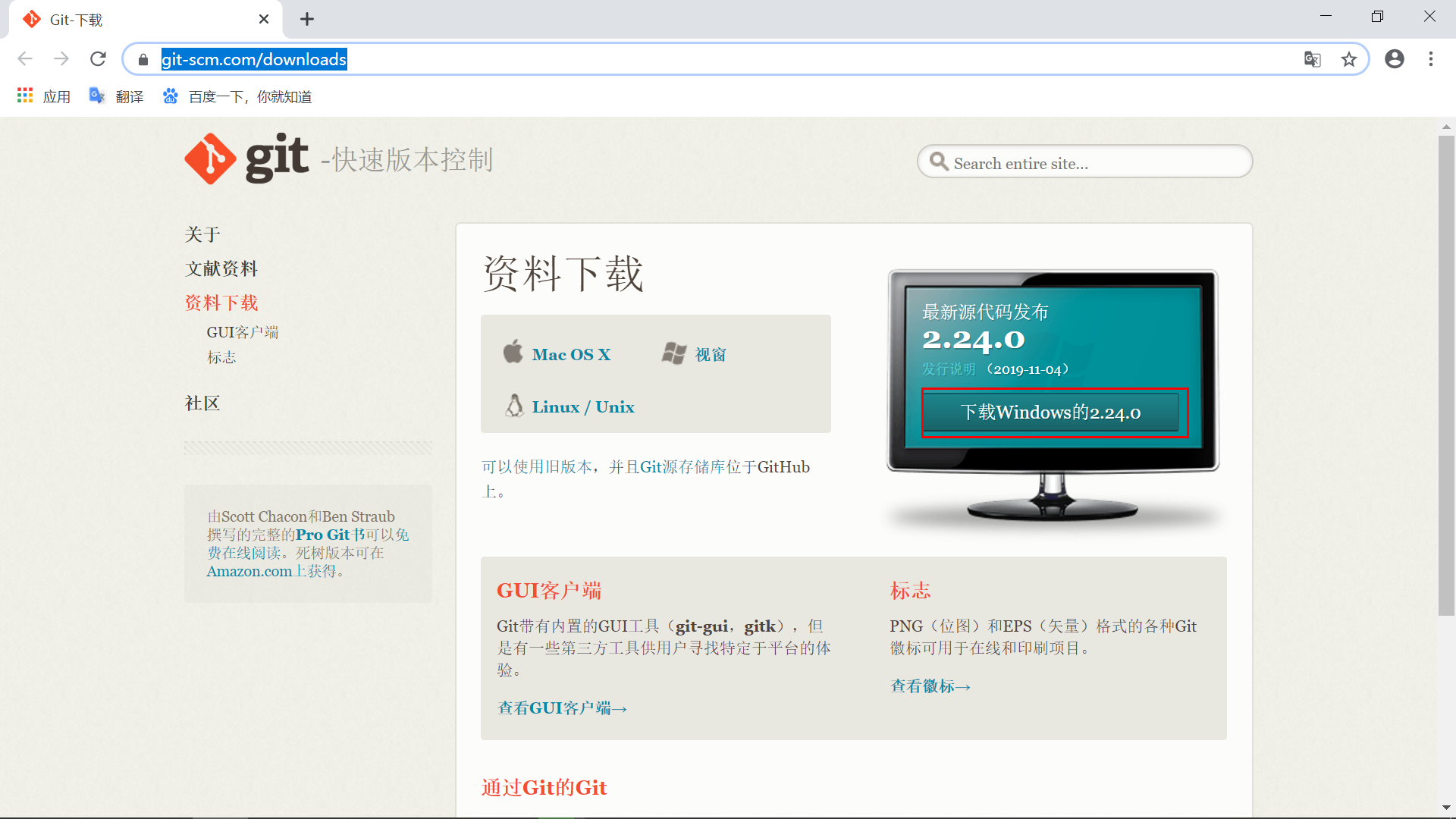Click the Linux penguin icon

point(514,406)
